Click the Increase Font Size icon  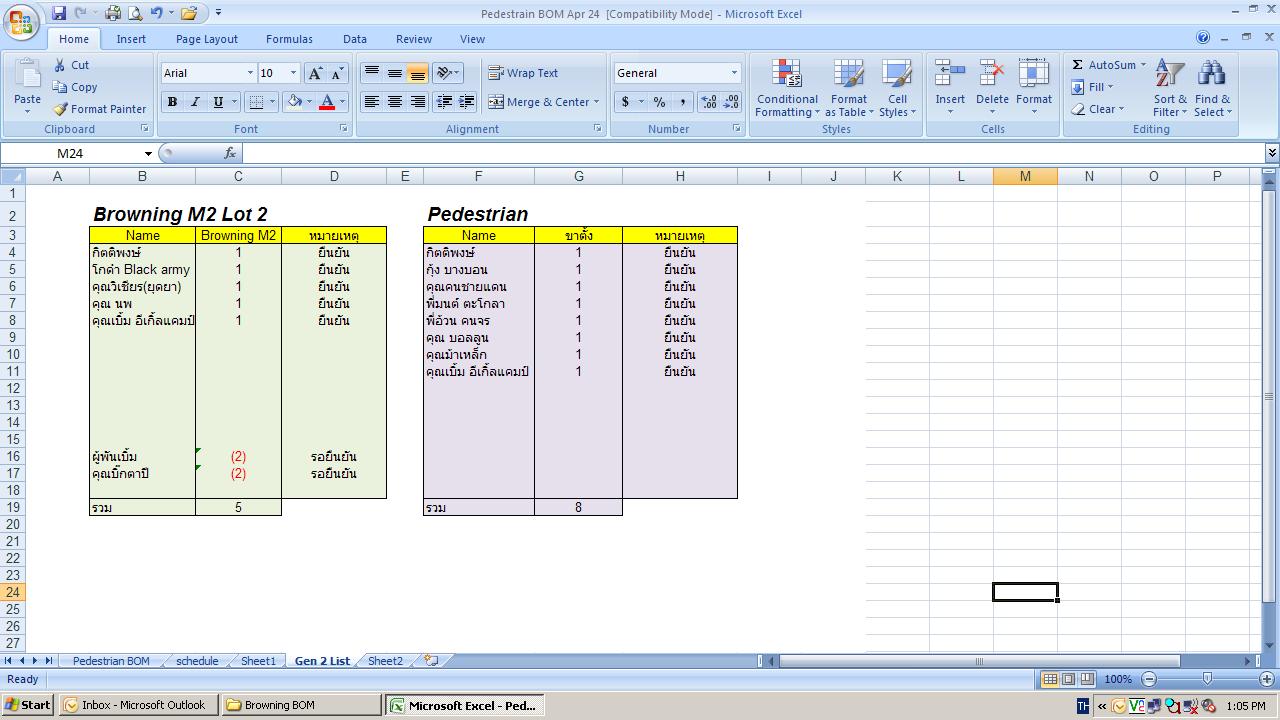315,73
